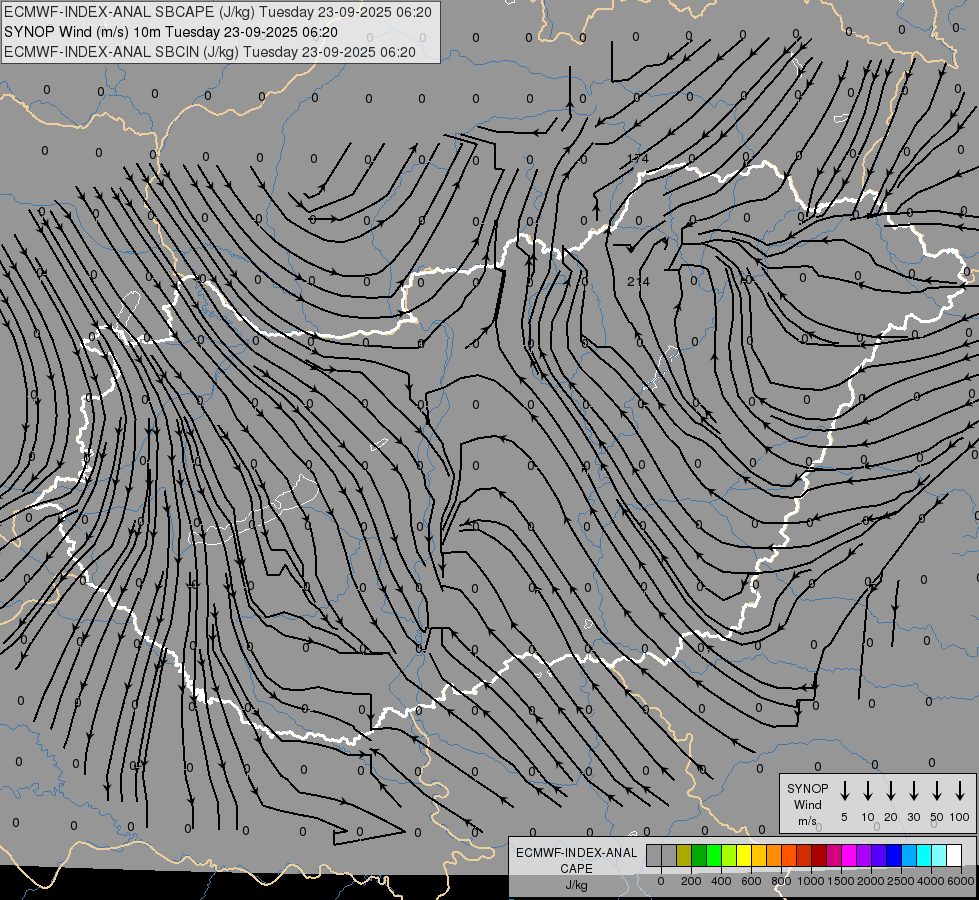Select the bright green CAPE legend swatch
Screen dimensions: 979x900
pos(714,855)
